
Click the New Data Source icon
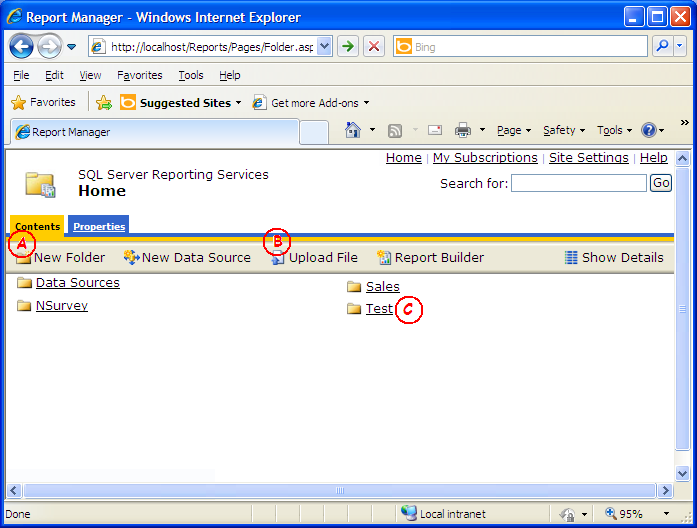click(x=131, y=257)
